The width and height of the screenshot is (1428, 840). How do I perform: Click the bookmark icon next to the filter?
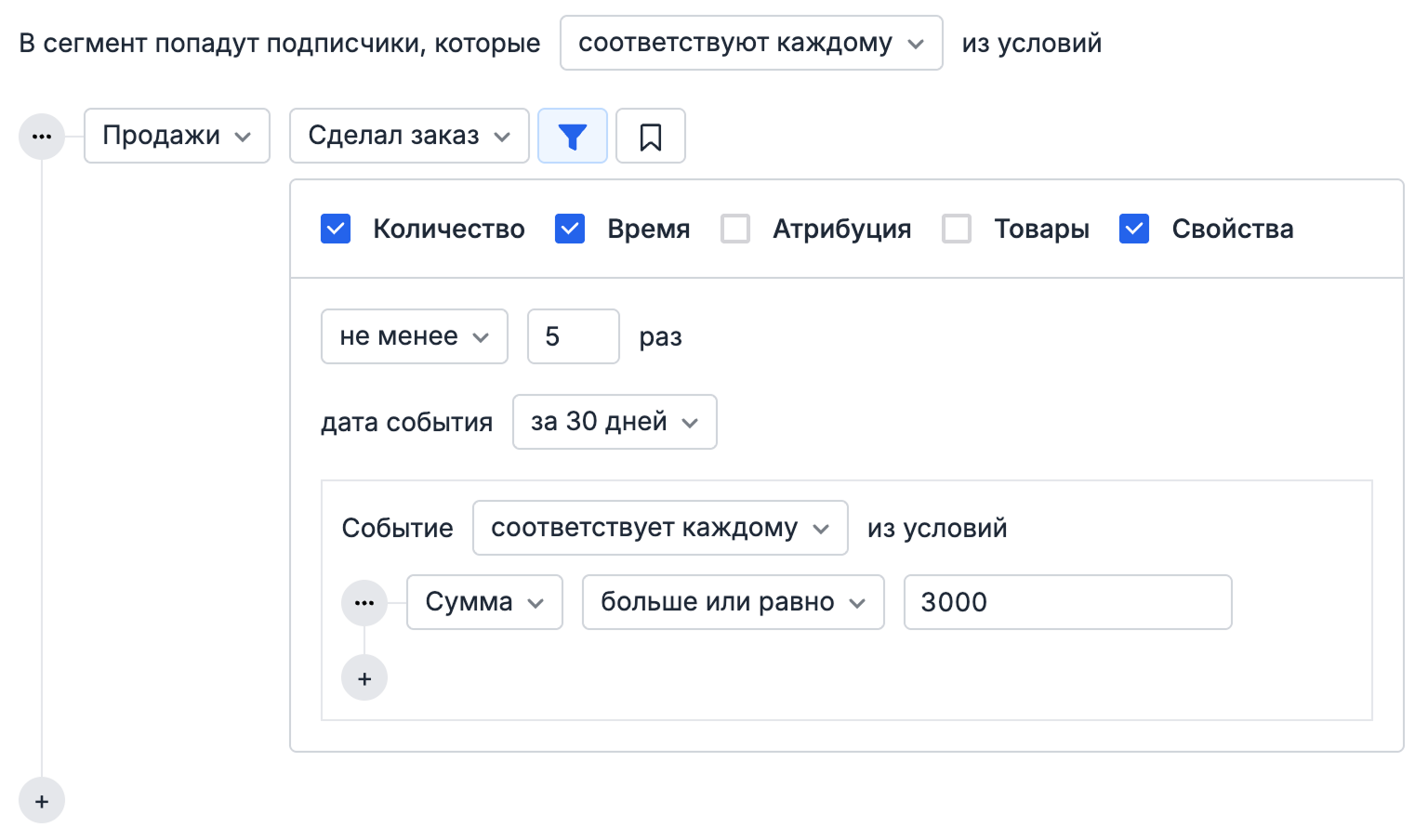pyautogui.click(x=650, y=136)
